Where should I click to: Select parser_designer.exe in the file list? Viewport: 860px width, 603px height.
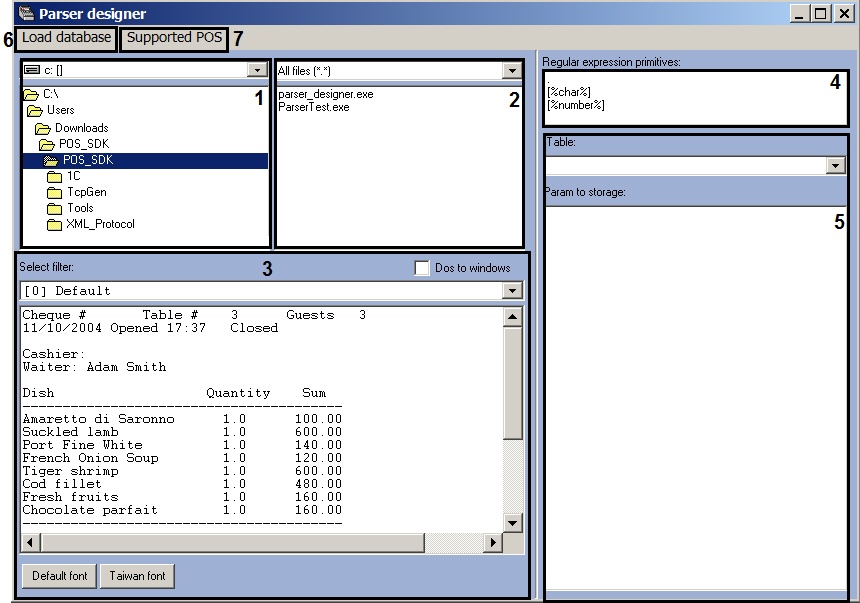[x=326, y=94]
